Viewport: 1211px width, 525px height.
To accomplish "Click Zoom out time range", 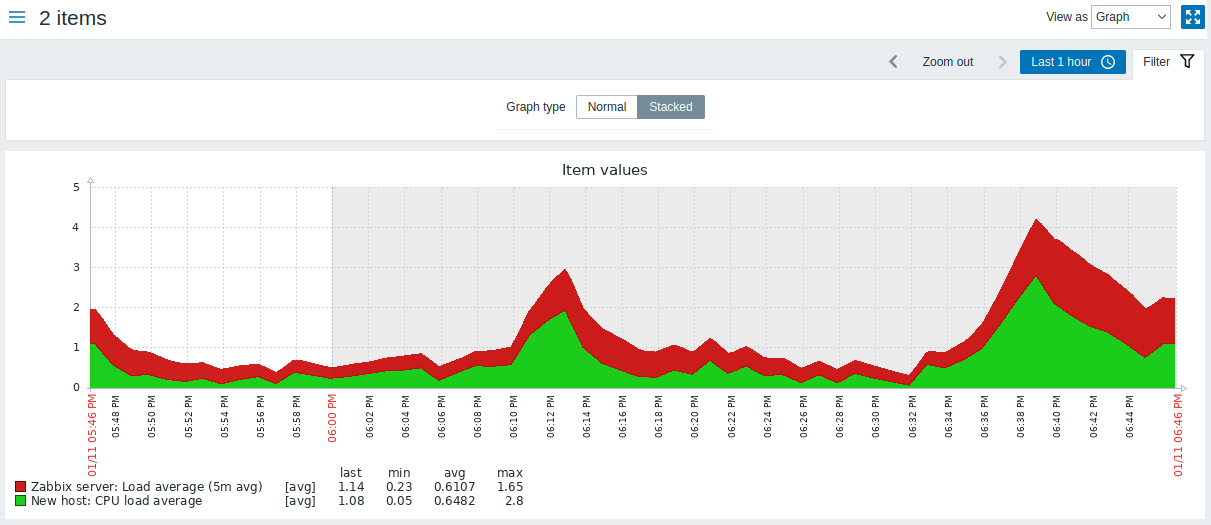I will coord(947,62).
